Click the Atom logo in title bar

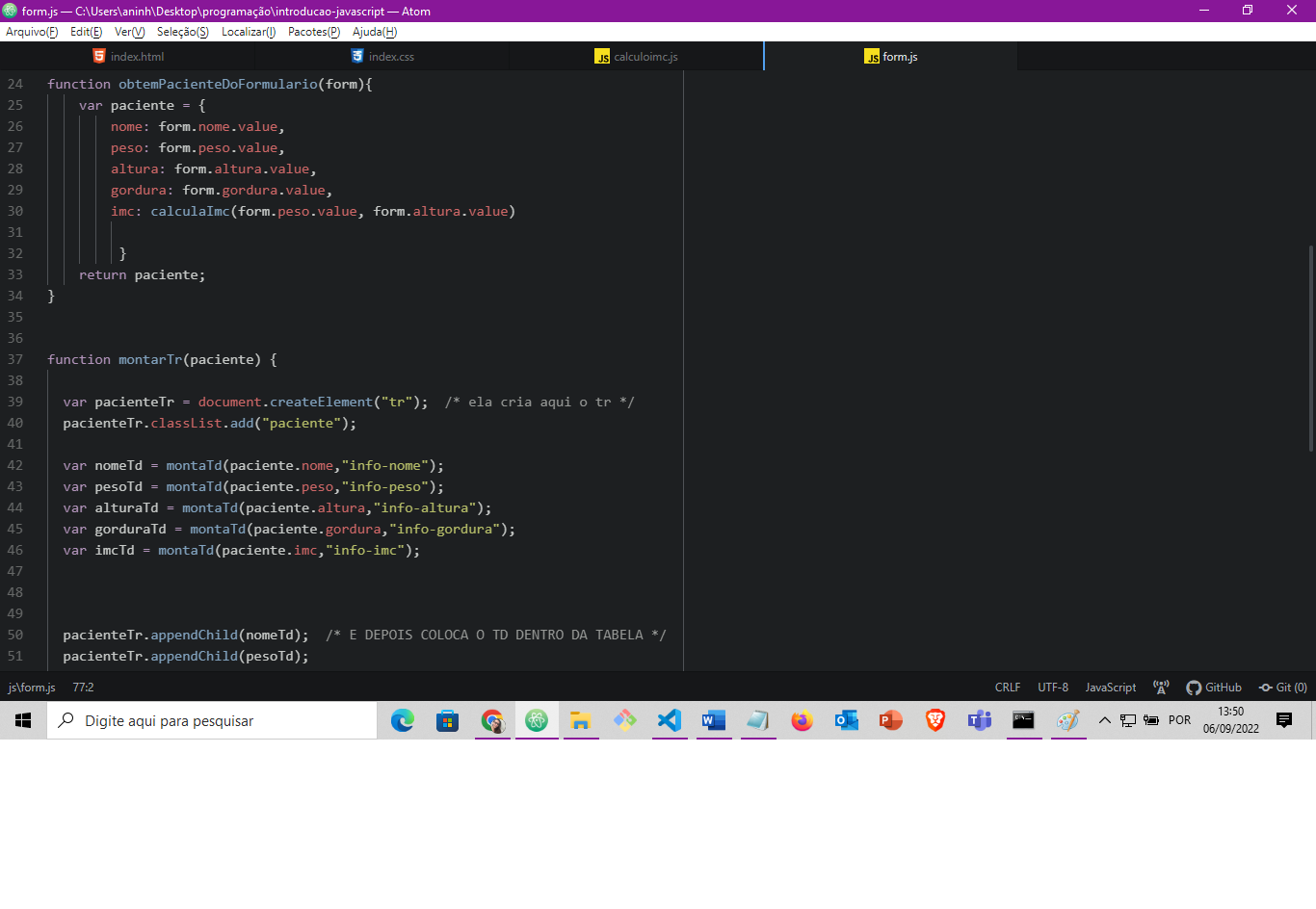(x=11, y=11)
